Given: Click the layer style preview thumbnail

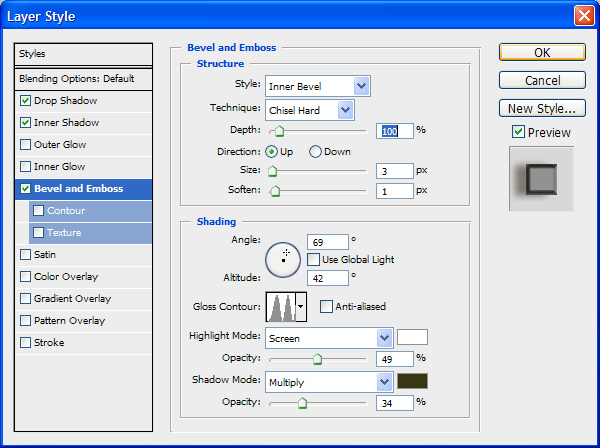Looking at the screenshot, I should coord(539,179).
